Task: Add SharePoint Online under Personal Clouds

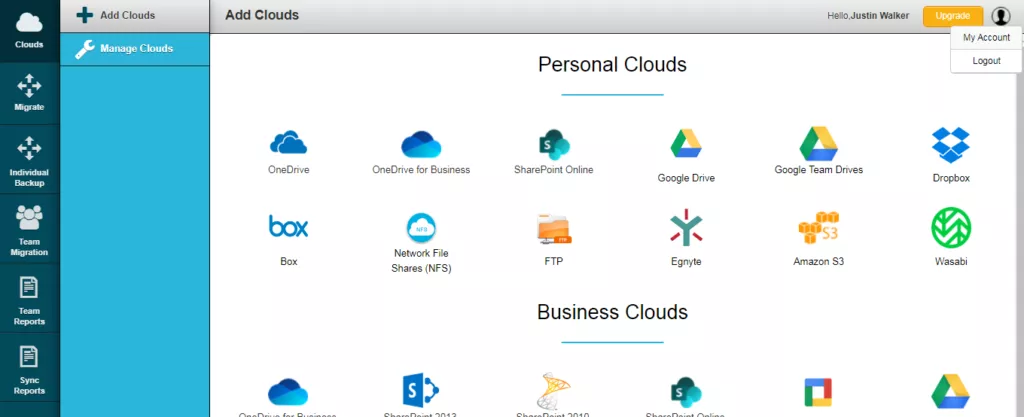Action: click(554, 152)
